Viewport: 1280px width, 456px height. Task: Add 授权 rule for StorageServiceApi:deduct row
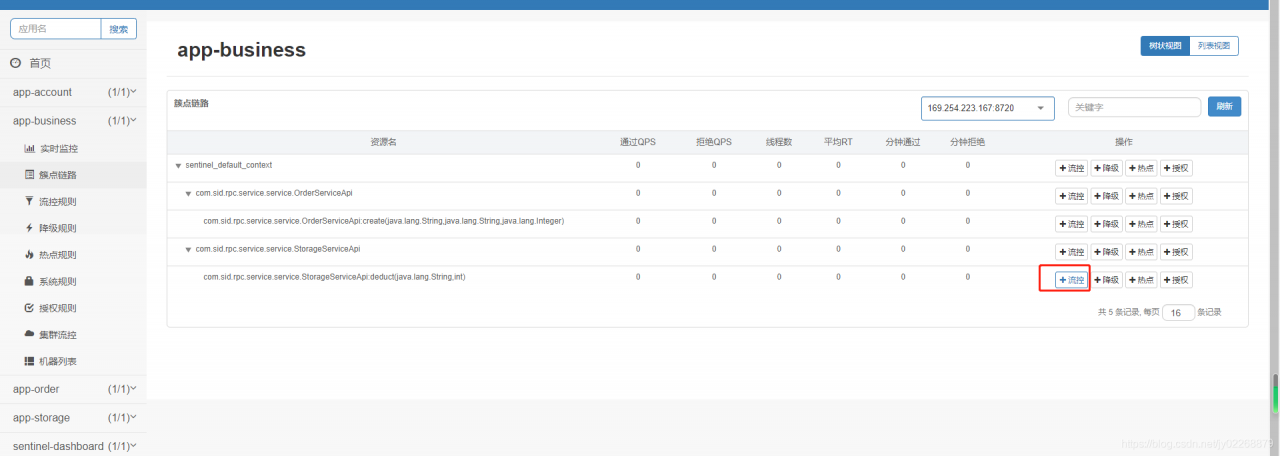[1176, 280]
